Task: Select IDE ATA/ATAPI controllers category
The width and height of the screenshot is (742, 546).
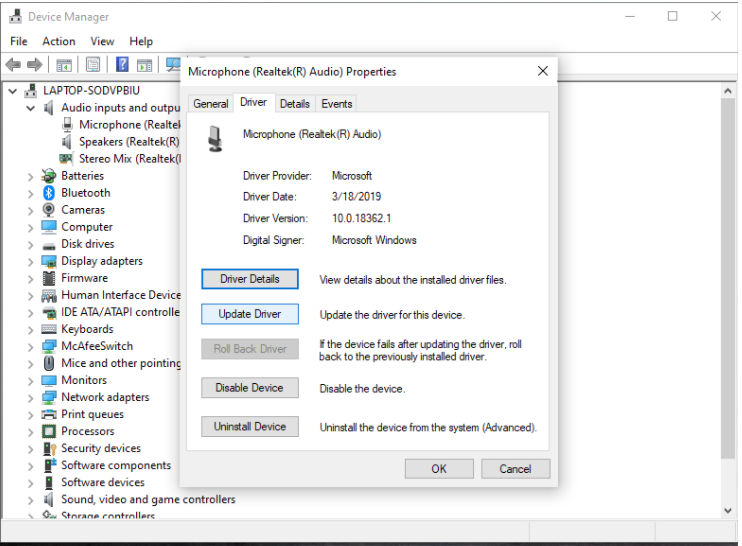Action: coord(121,312)
